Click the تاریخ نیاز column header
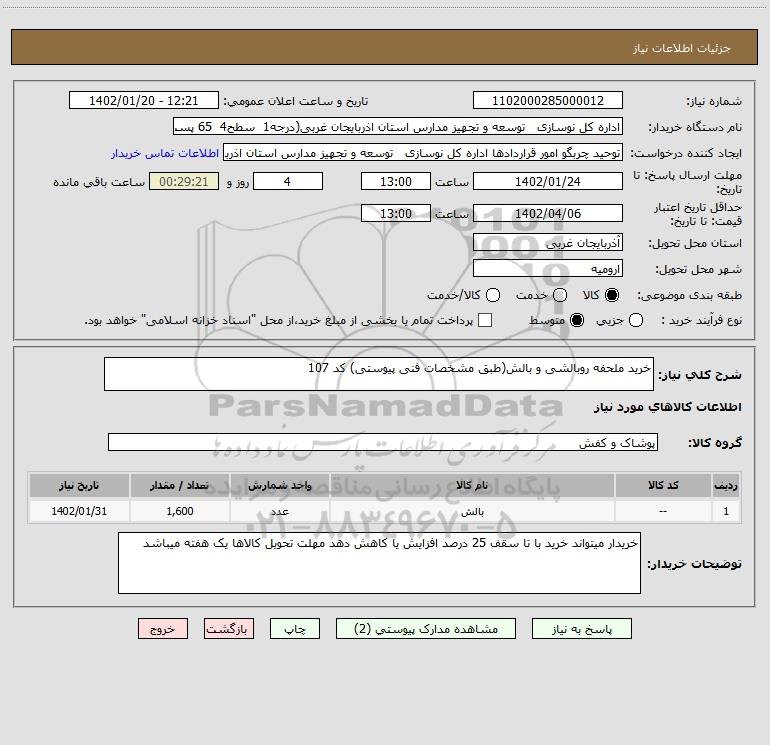The width and height of the screenshot is (770, 745). click(x=79, y=485)
